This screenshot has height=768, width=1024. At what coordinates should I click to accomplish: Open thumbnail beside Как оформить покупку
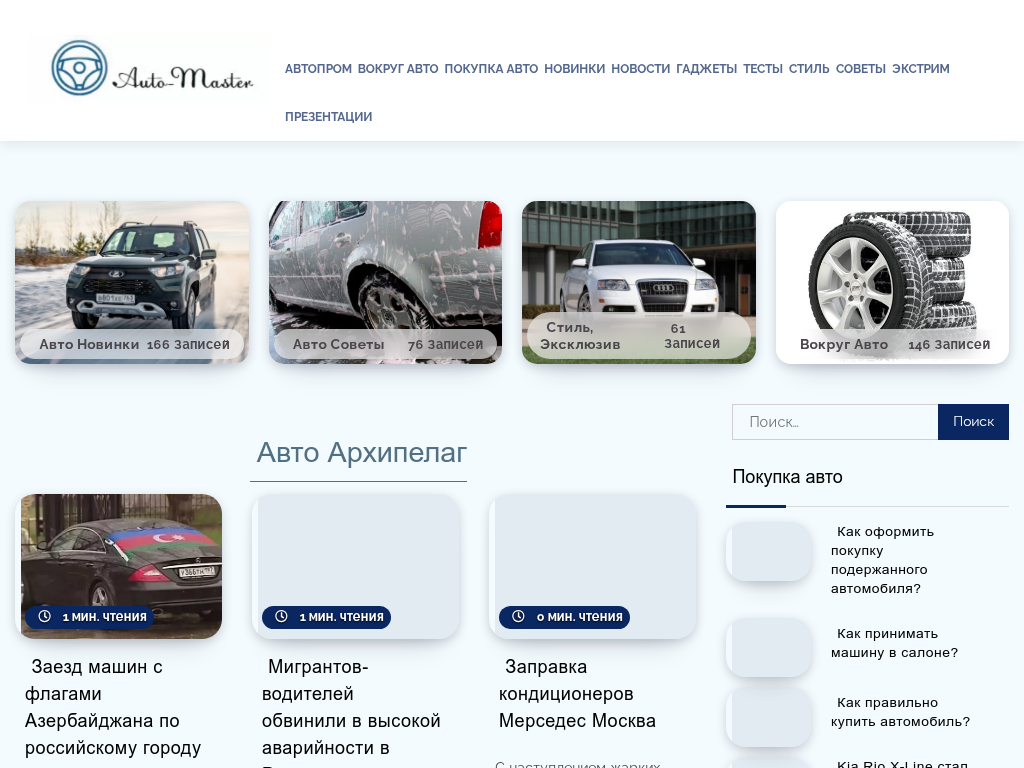(771, 551)
